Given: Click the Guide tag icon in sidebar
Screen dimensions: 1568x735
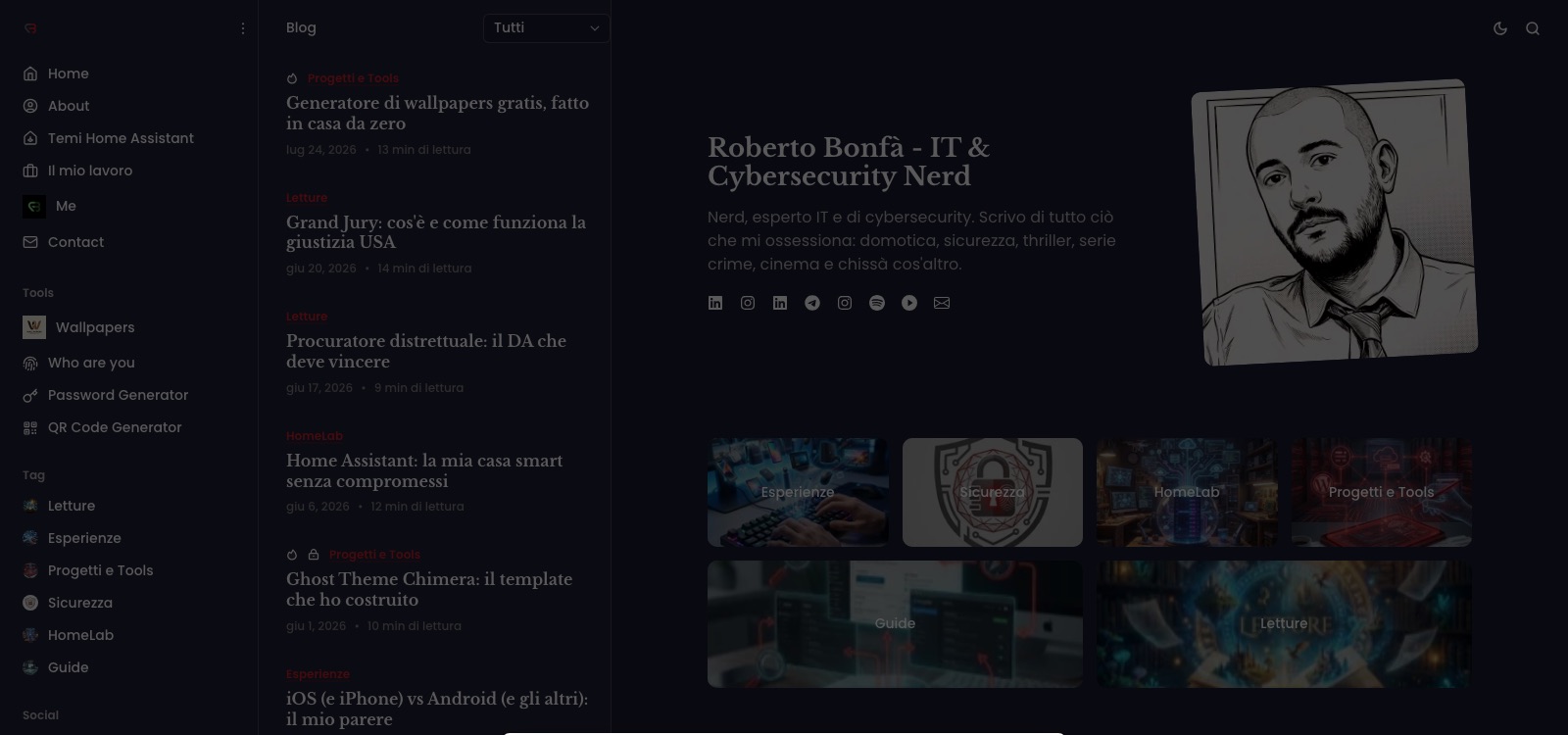Looking at the screenshot, I should tap(30, 667).
